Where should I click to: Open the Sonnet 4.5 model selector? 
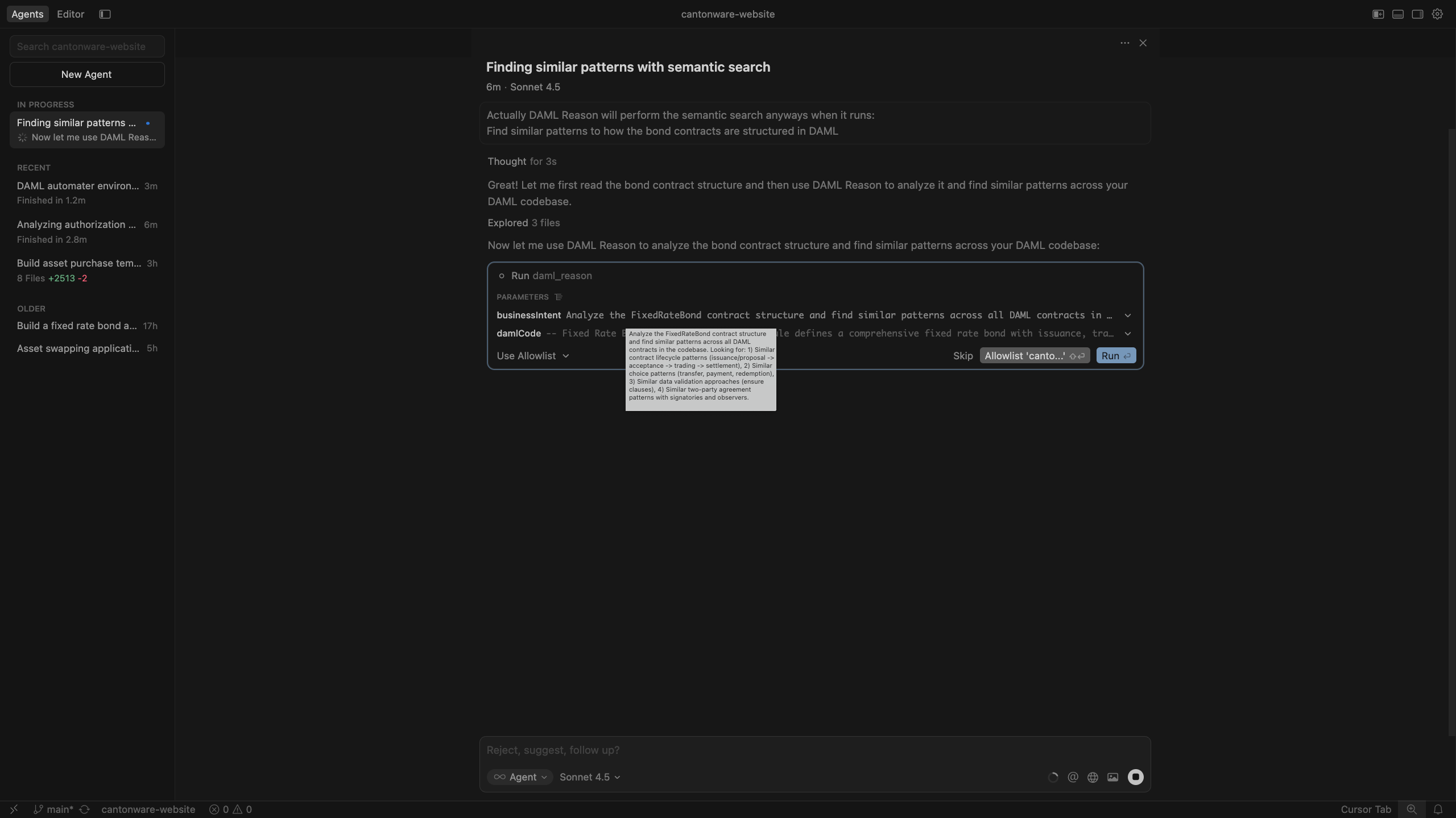point(589,777)
